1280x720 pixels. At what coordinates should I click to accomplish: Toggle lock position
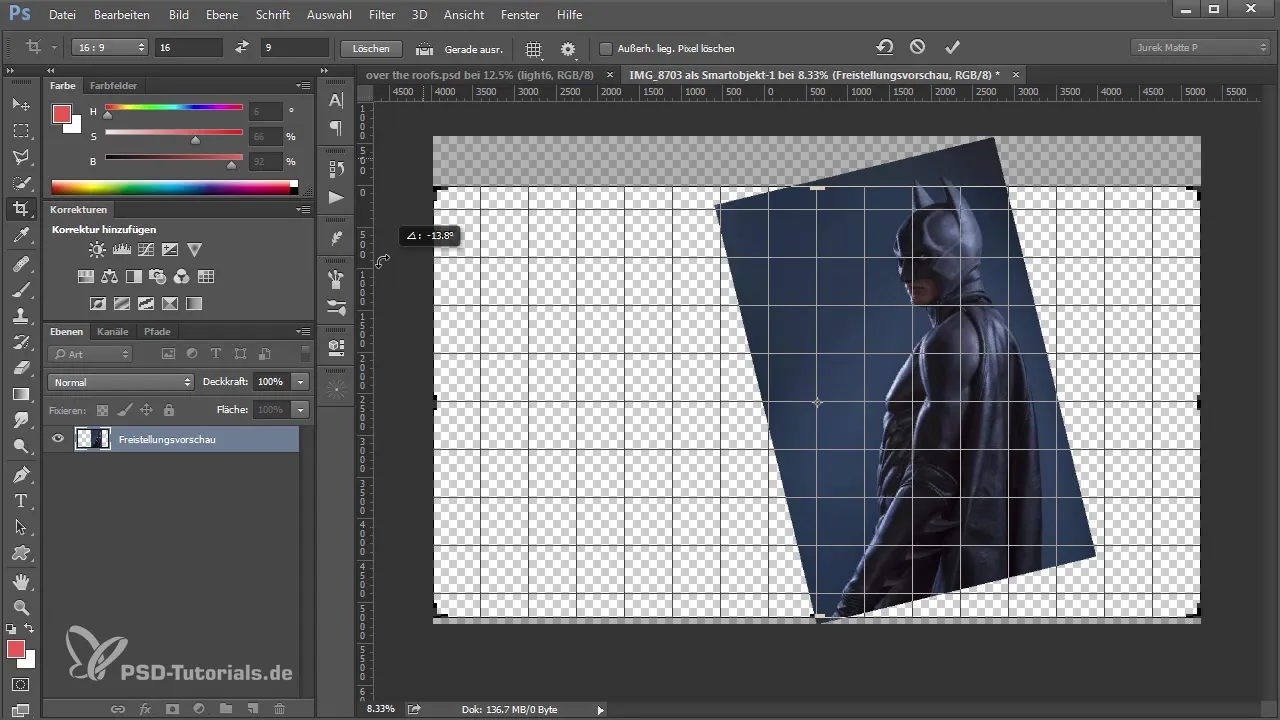point(146,410)
